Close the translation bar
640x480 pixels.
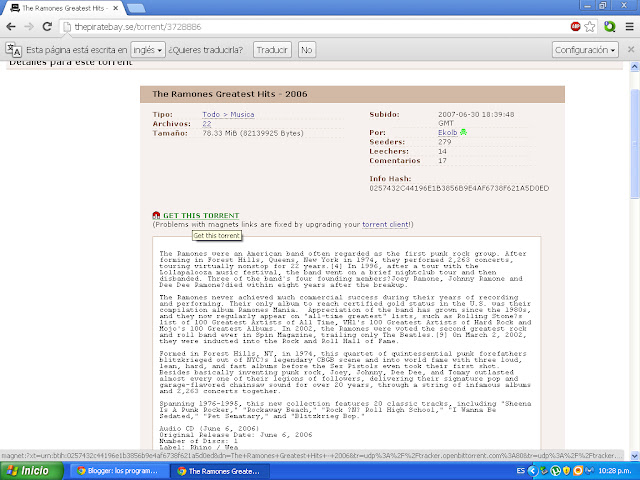631,49
